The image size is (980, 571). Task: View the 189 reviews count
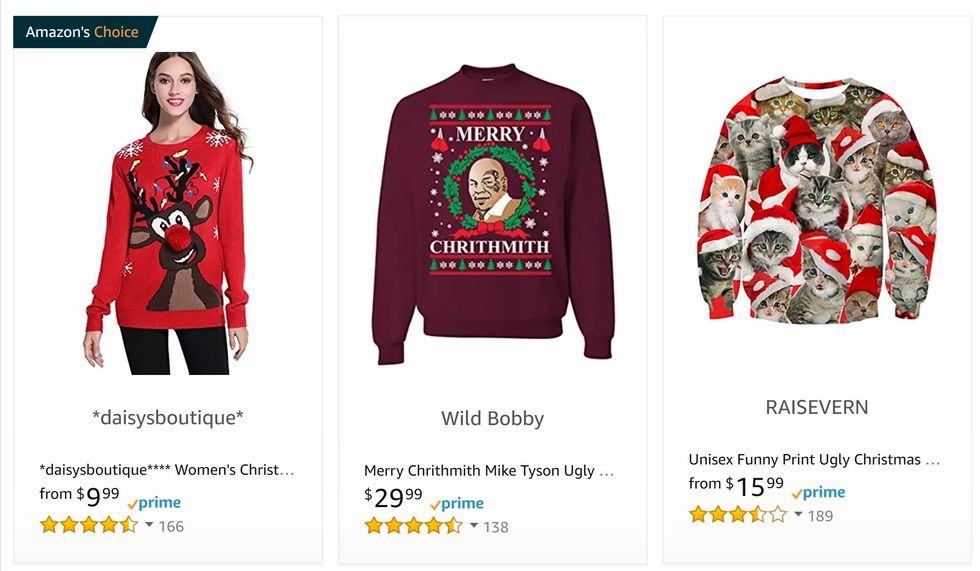(820, 516)
